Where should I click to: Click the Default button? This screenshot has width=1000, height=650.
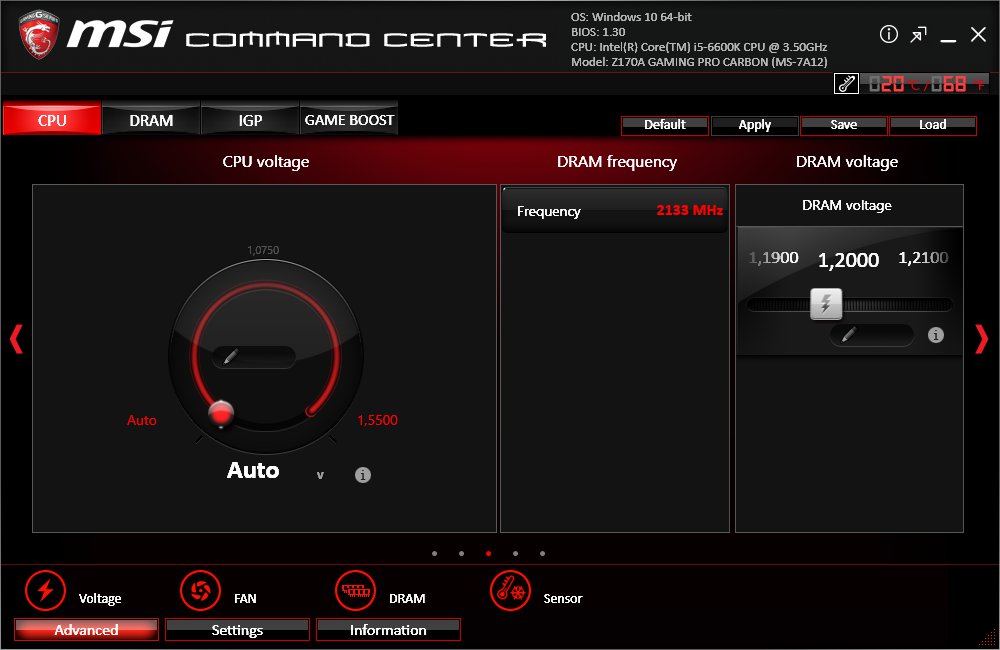tap(665, 125)
